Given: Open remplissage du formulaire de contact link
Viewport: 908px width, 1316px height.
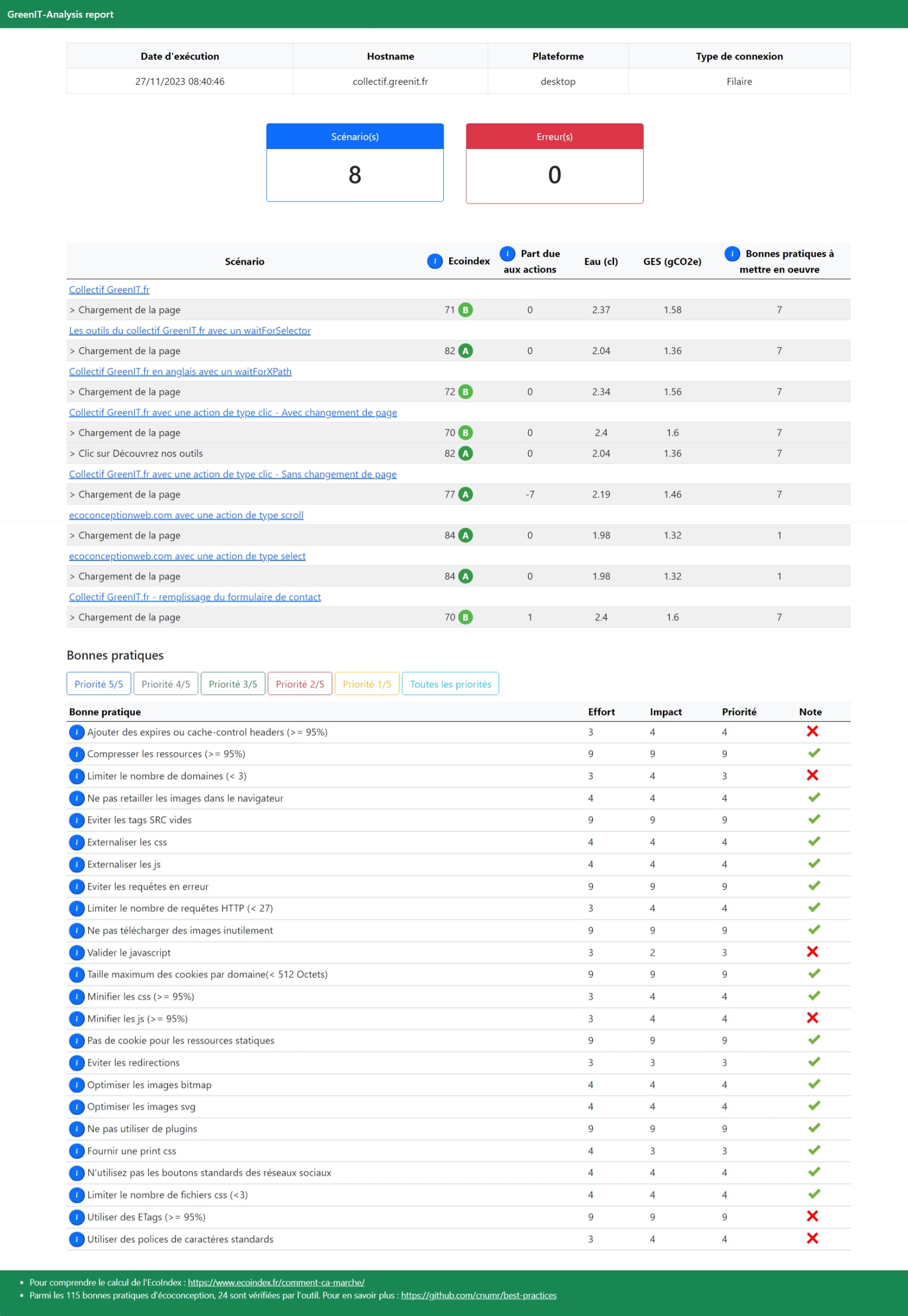Looking at the screenshot, I should coord(195,597).
